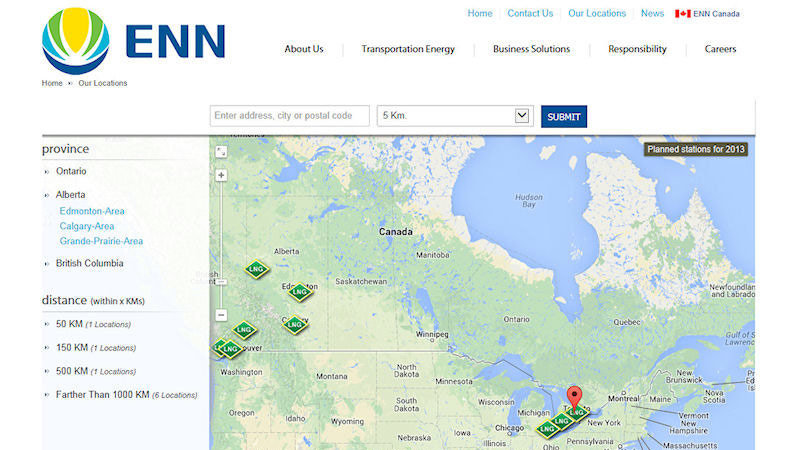Click the Home breadcrumb link
This screenshot has width=800, height=450.
click(52, 83)
